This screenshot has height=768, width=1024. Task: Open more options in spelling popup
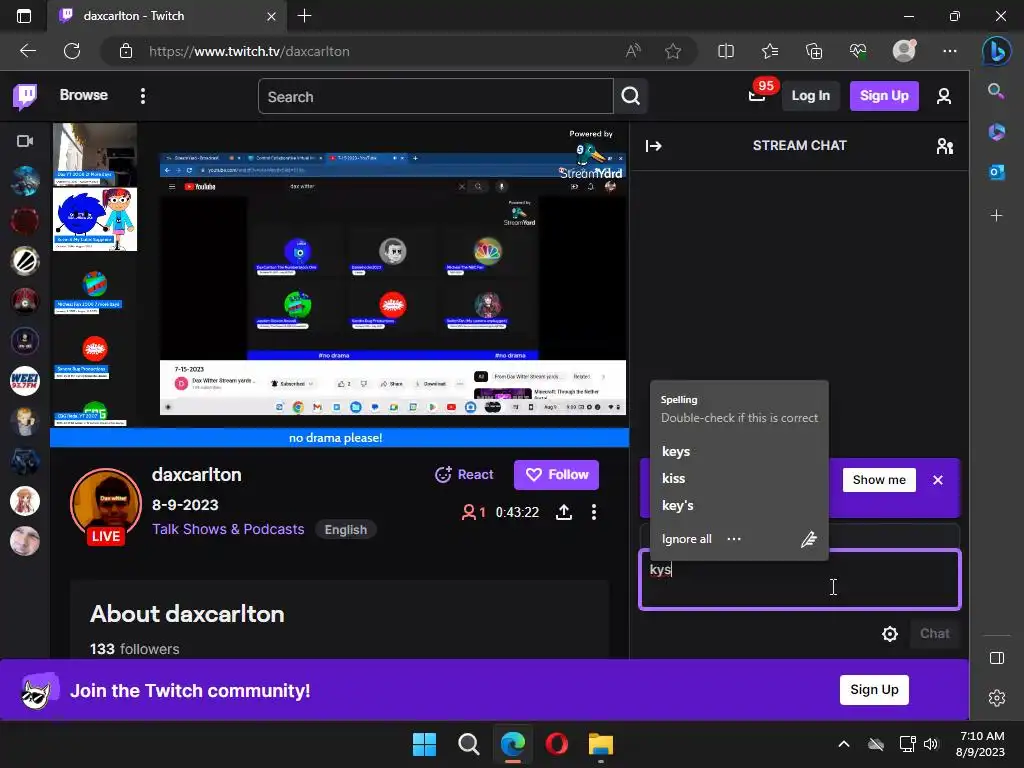[x=734, y=539]
